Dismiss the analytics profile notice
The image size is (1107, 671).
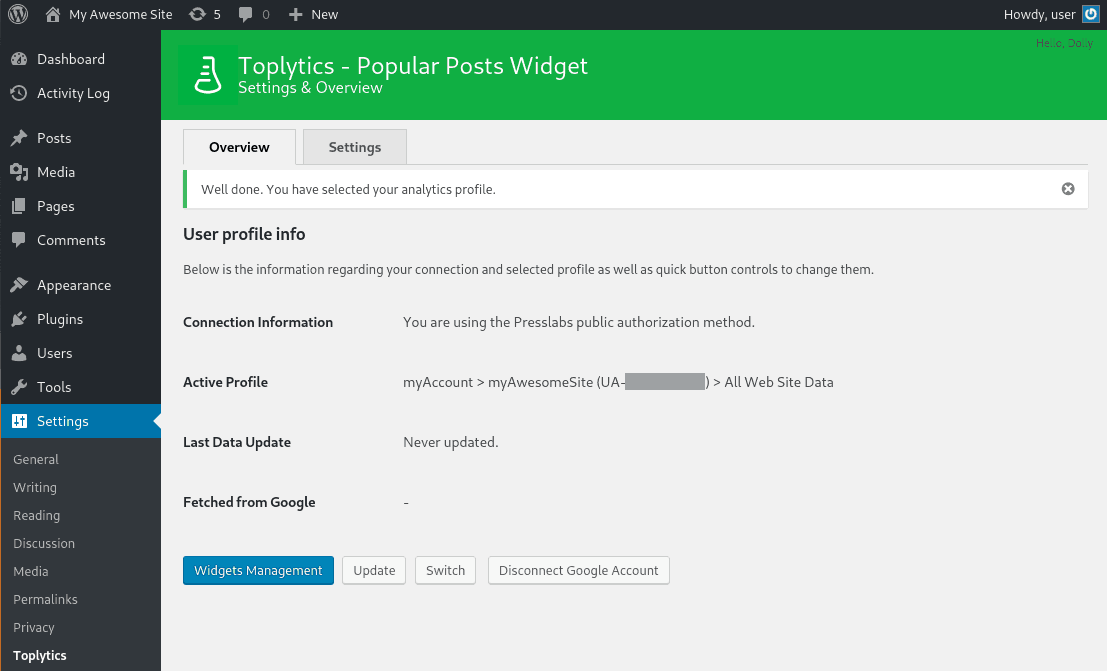(1068, 189)
